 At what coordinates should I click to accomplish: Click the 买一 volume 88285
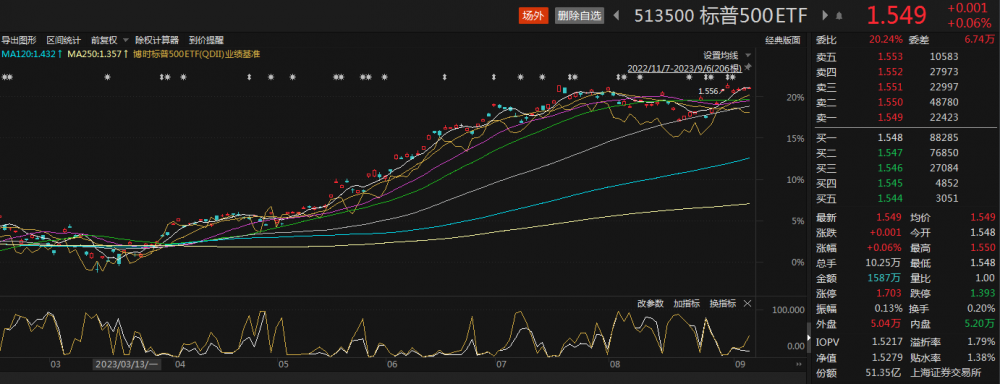point(944,137)
